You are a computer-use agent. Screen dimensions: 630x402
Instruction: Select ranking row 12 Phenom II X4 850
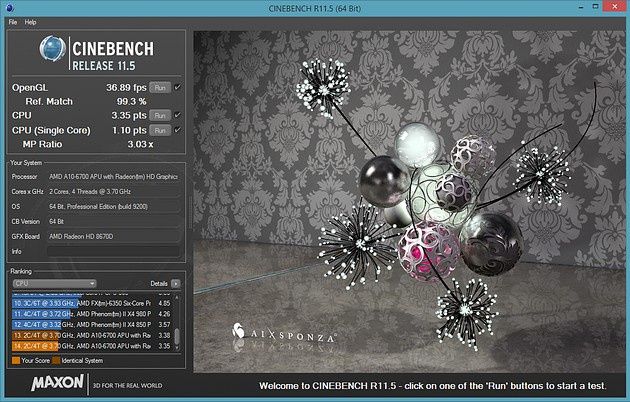pos(92,324)
